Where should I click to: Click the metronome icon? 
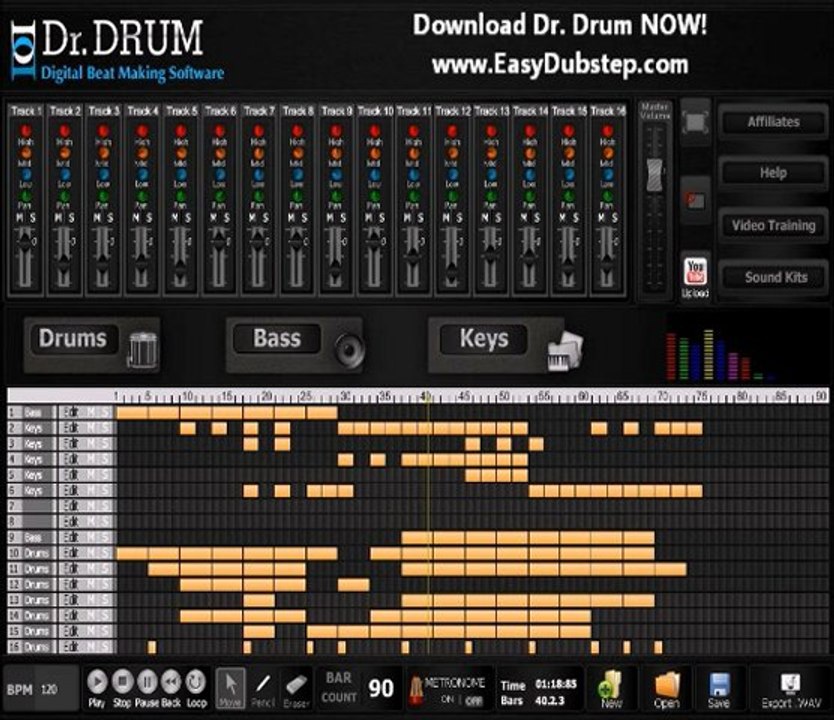point(415,689)
